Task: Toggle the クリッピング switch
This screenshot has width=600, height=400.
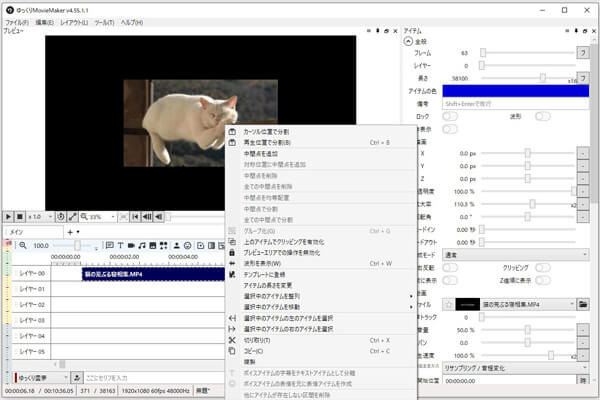Action: pyautogui.click(x=543, y=268)
